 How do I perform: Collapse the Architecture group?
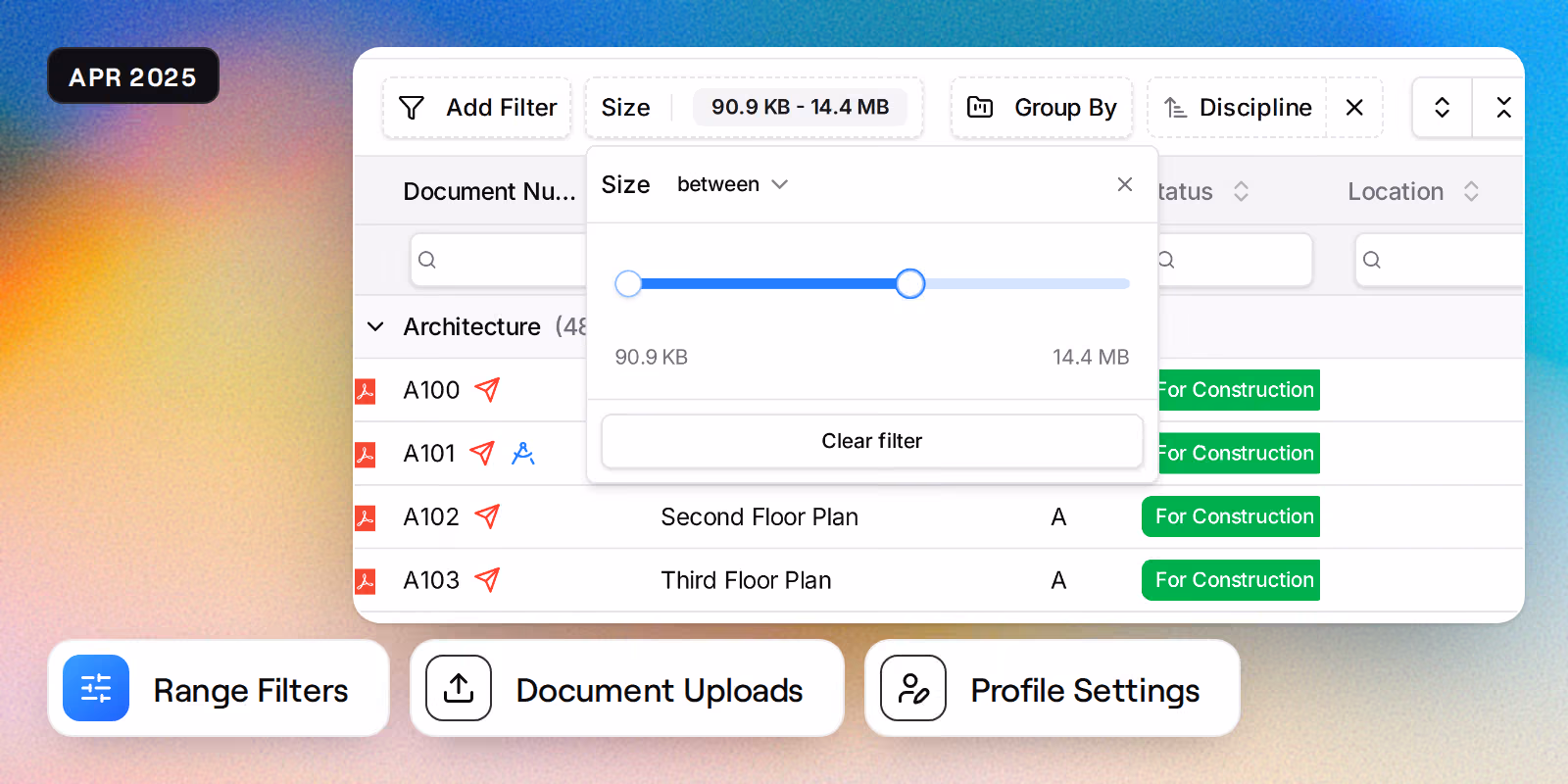tap(375, 326)
